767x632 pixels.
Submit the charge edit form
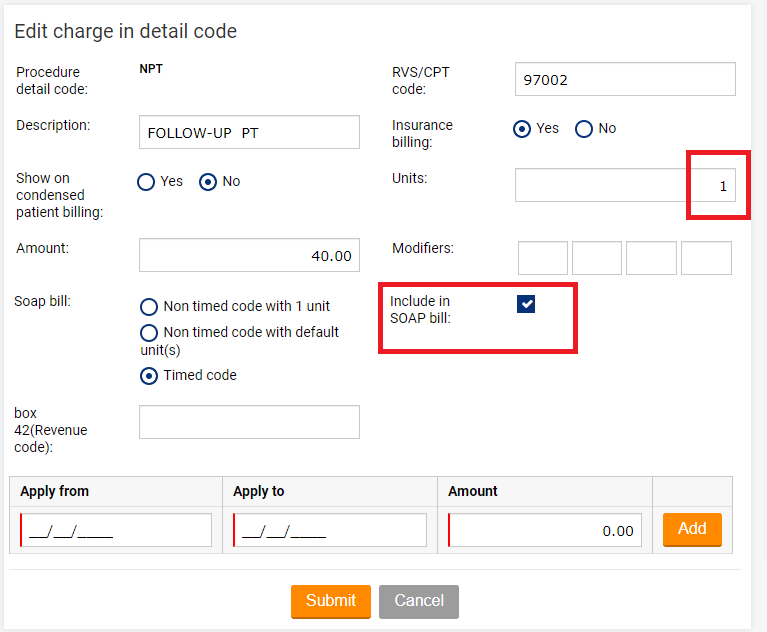pos(331,601)
